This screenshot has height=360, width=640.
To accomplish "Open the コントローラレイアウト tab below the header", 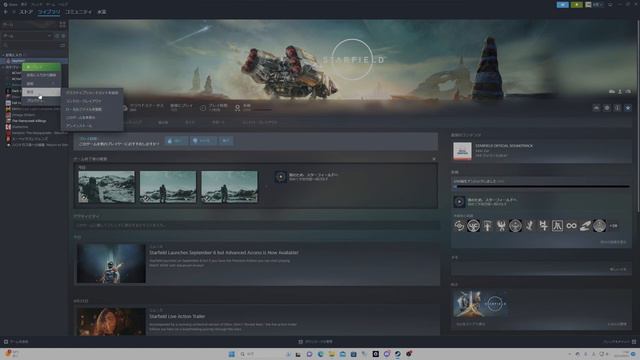I will point(260,122).
